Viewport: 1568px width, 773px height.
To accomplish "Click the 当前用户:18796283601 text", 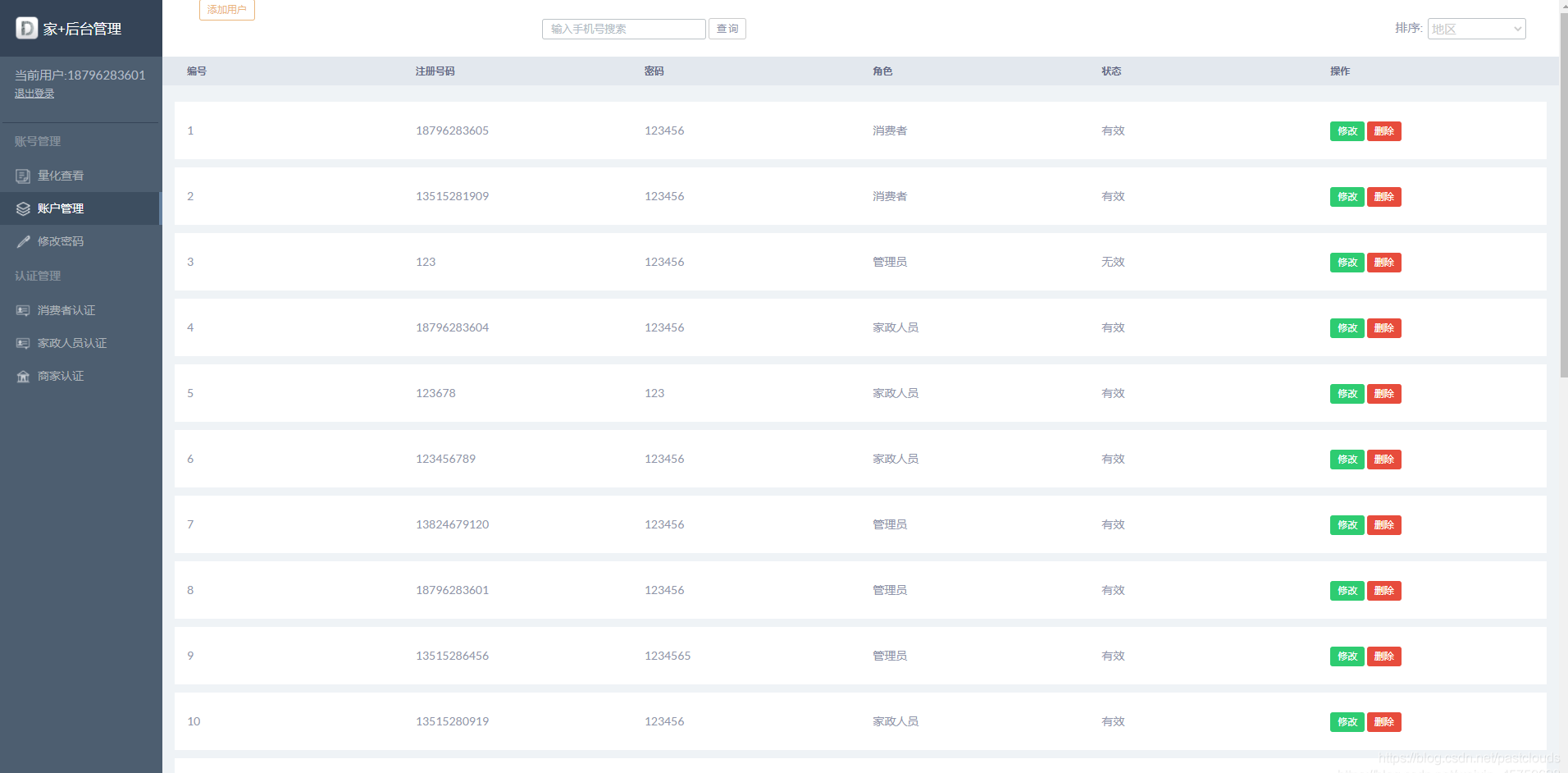I will (80, 75).
